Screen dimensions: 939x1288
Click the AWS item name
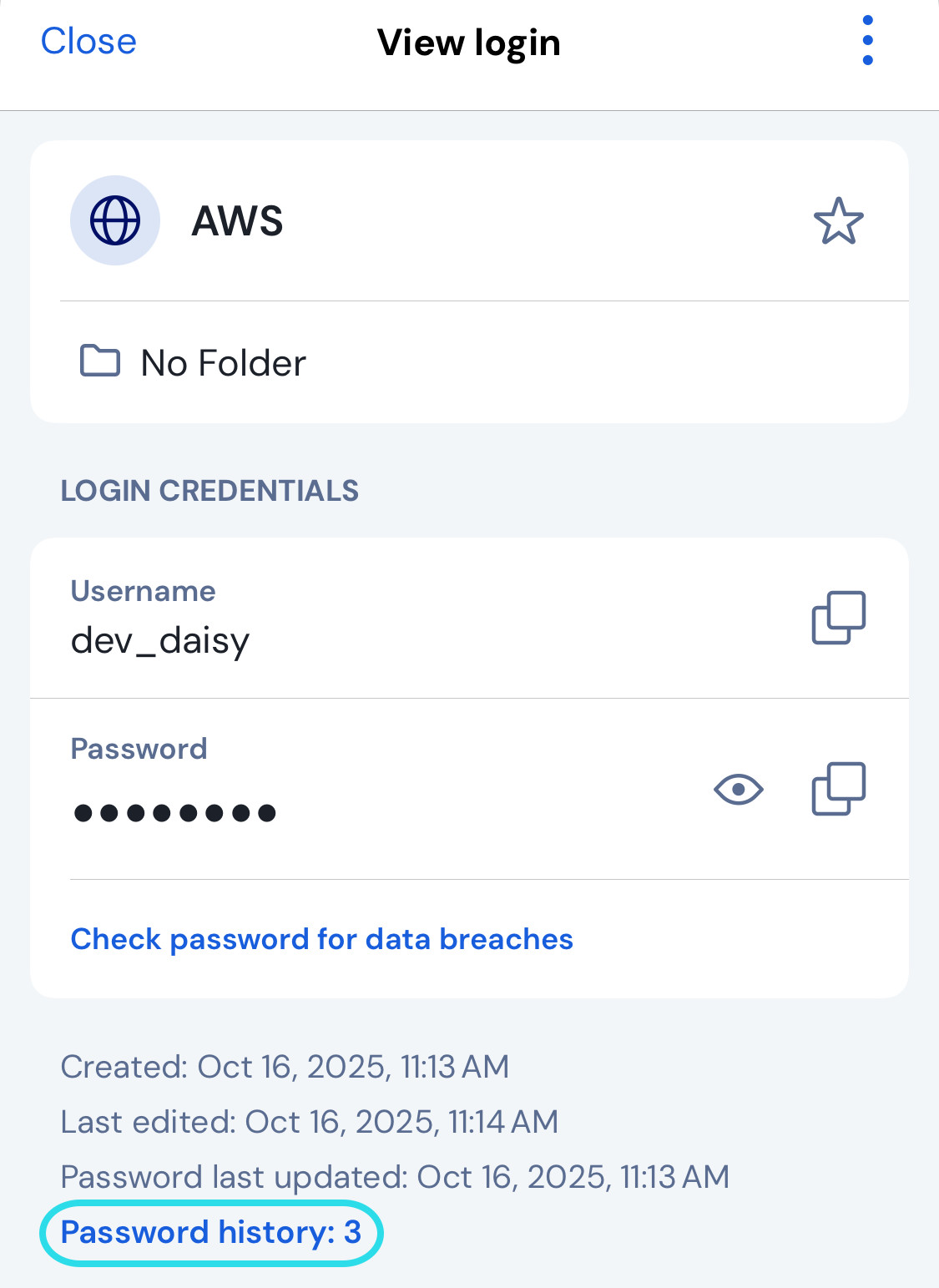click(x=238, y=221)
